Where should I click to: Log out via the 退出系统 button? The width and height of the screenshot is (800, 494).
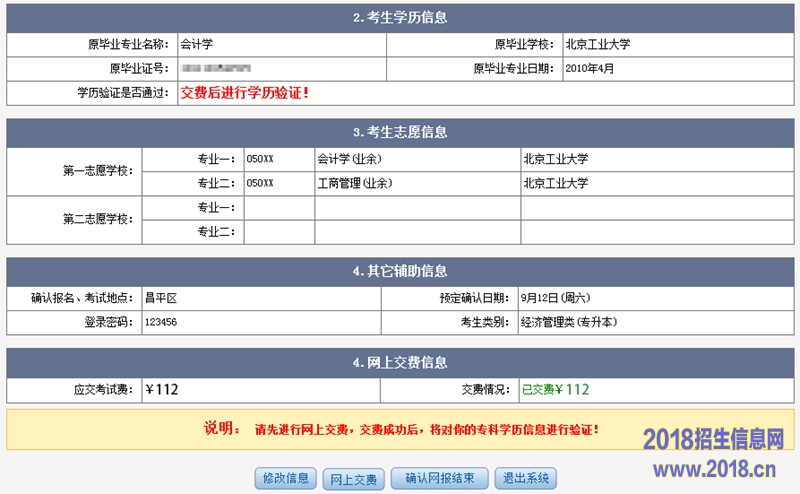(525, 478)
